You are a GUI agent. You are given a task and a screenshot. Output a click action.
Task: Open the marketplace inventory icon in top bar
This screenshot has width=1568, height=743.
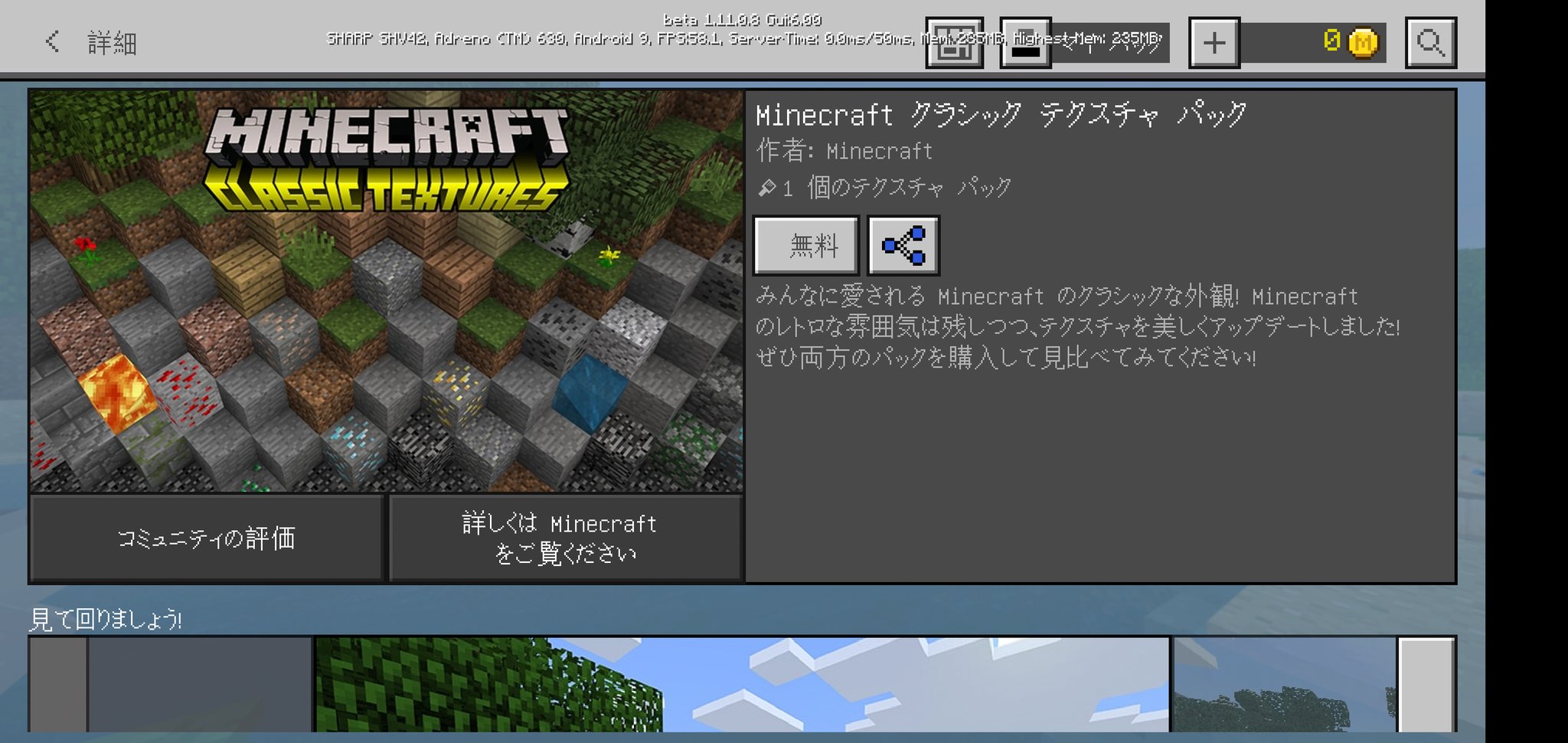click(954, 43)
